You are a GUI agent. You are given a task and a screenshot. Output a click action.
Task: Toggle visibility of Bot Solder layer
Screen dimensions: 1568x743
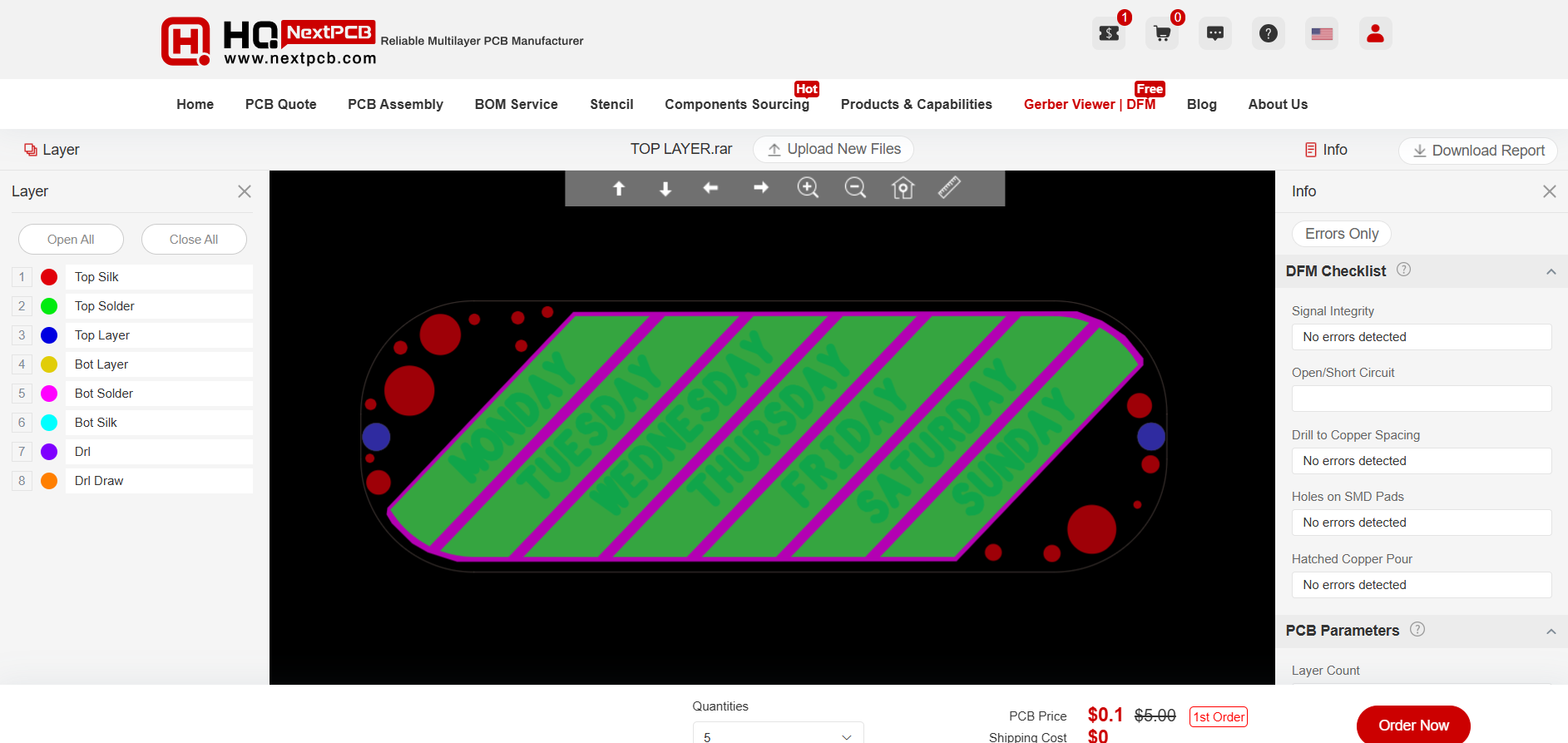click(49, 394)
